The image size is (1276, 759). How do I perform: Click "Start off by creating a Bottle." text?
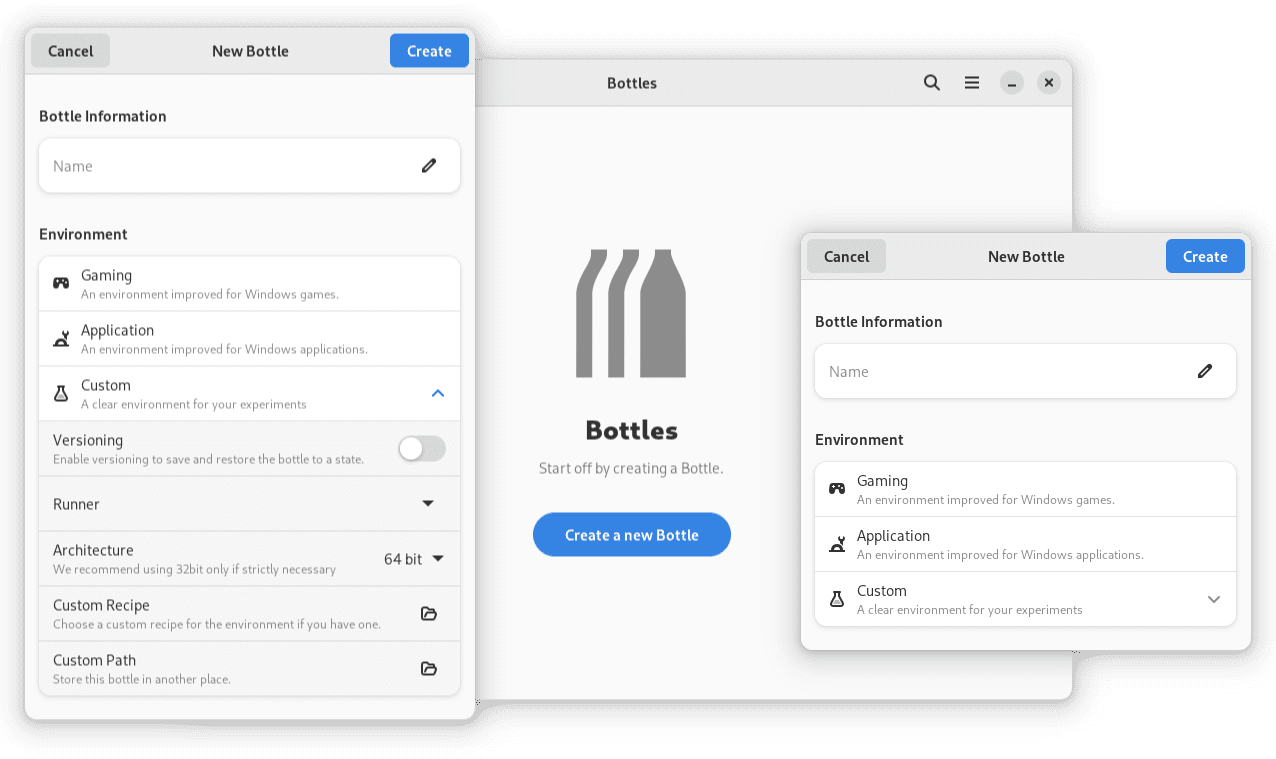click(x=631, y=468)
